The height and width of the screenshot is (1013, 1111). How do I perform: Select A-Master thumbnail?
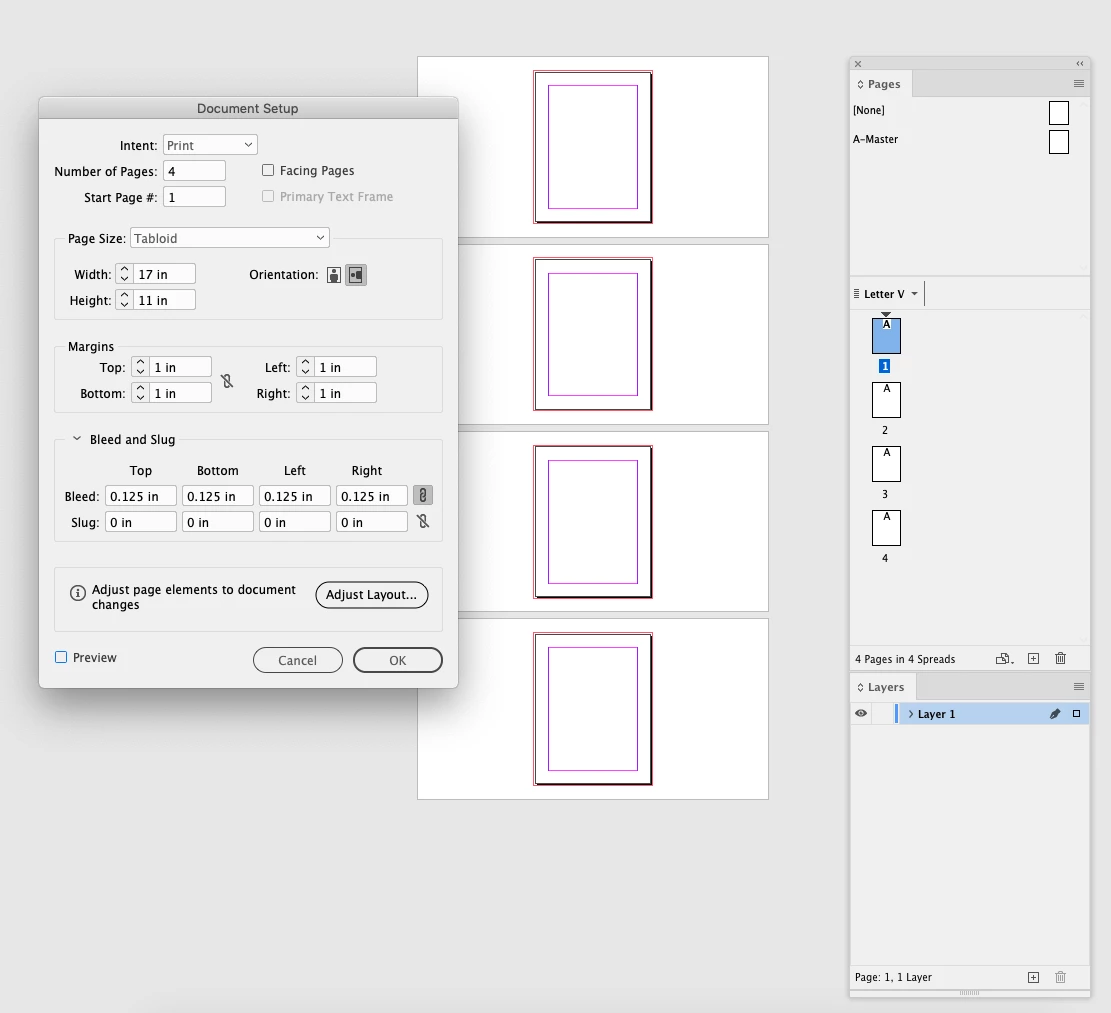(x=1059, y=142)
